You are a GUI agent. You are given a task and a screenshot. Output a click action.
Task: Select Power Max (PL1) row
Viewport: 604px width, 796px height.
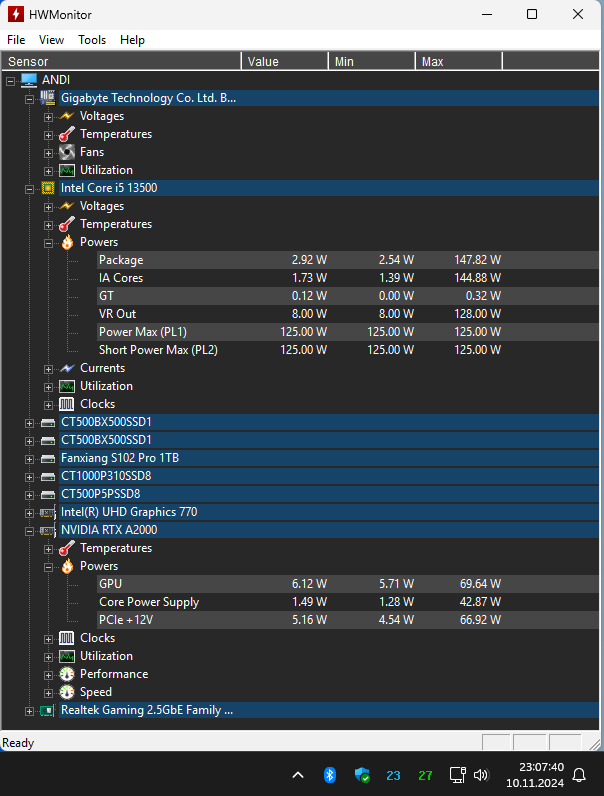click(348, 332)
